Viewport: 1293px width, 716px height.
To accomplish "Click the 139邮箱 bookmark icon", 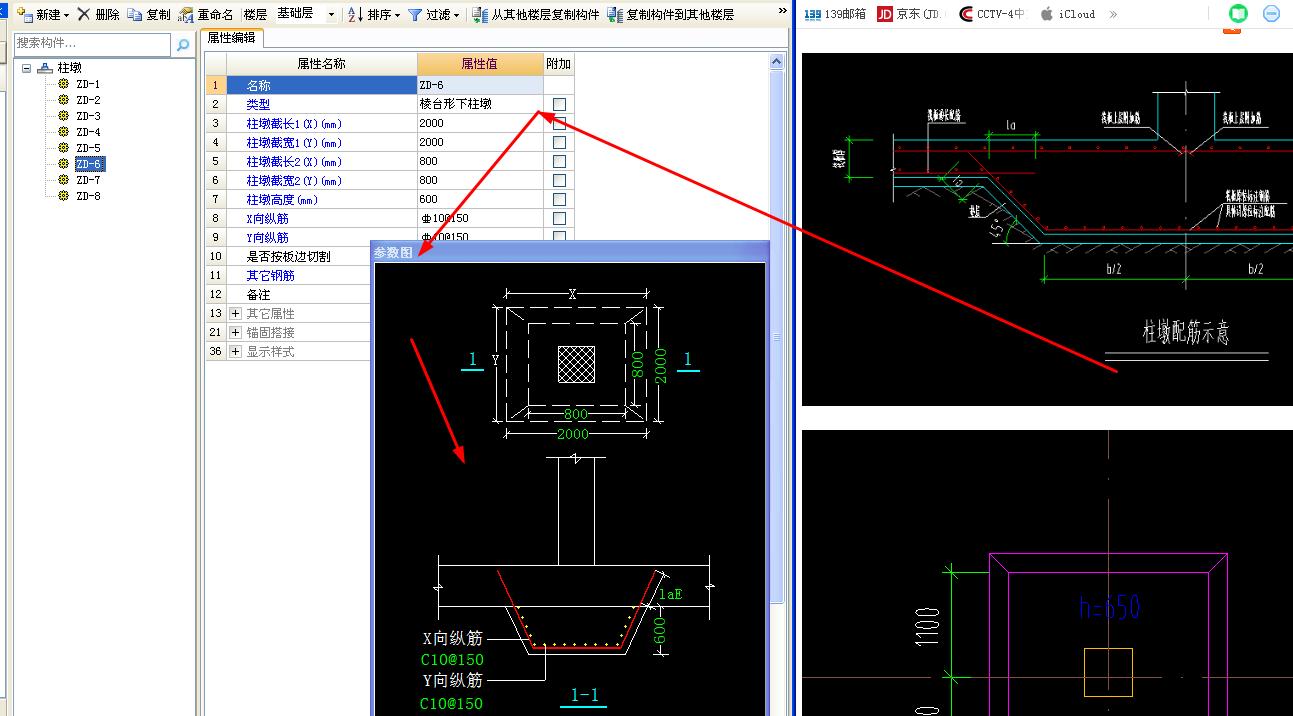I will [813, 14].
